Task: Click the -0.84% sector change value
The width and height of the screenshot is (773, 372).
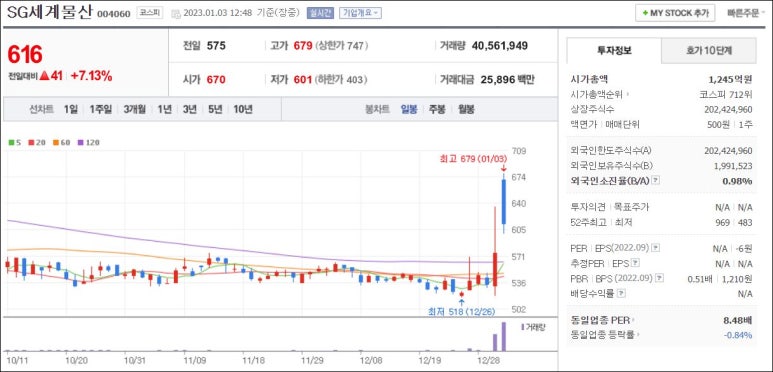Action: pos(738,336)
